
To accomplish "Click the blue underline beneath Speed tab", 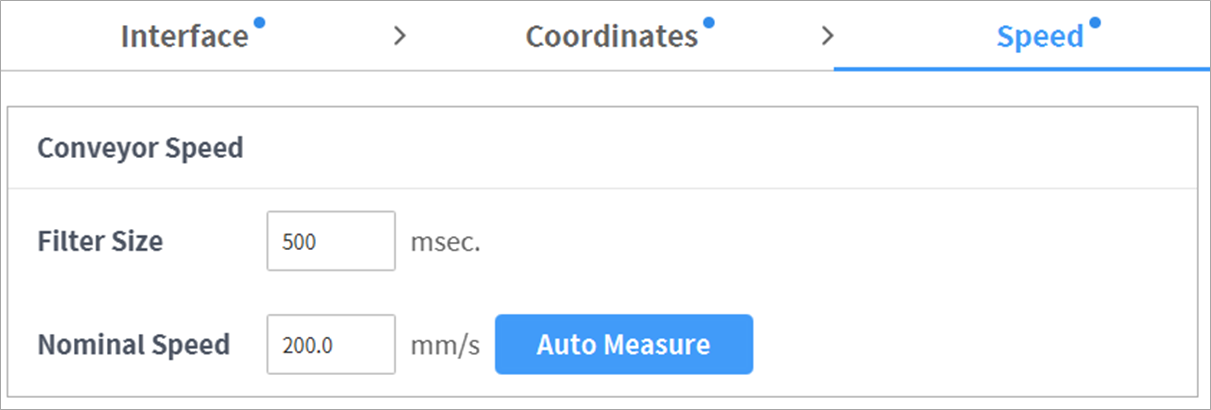I will tap(1020, 69).
